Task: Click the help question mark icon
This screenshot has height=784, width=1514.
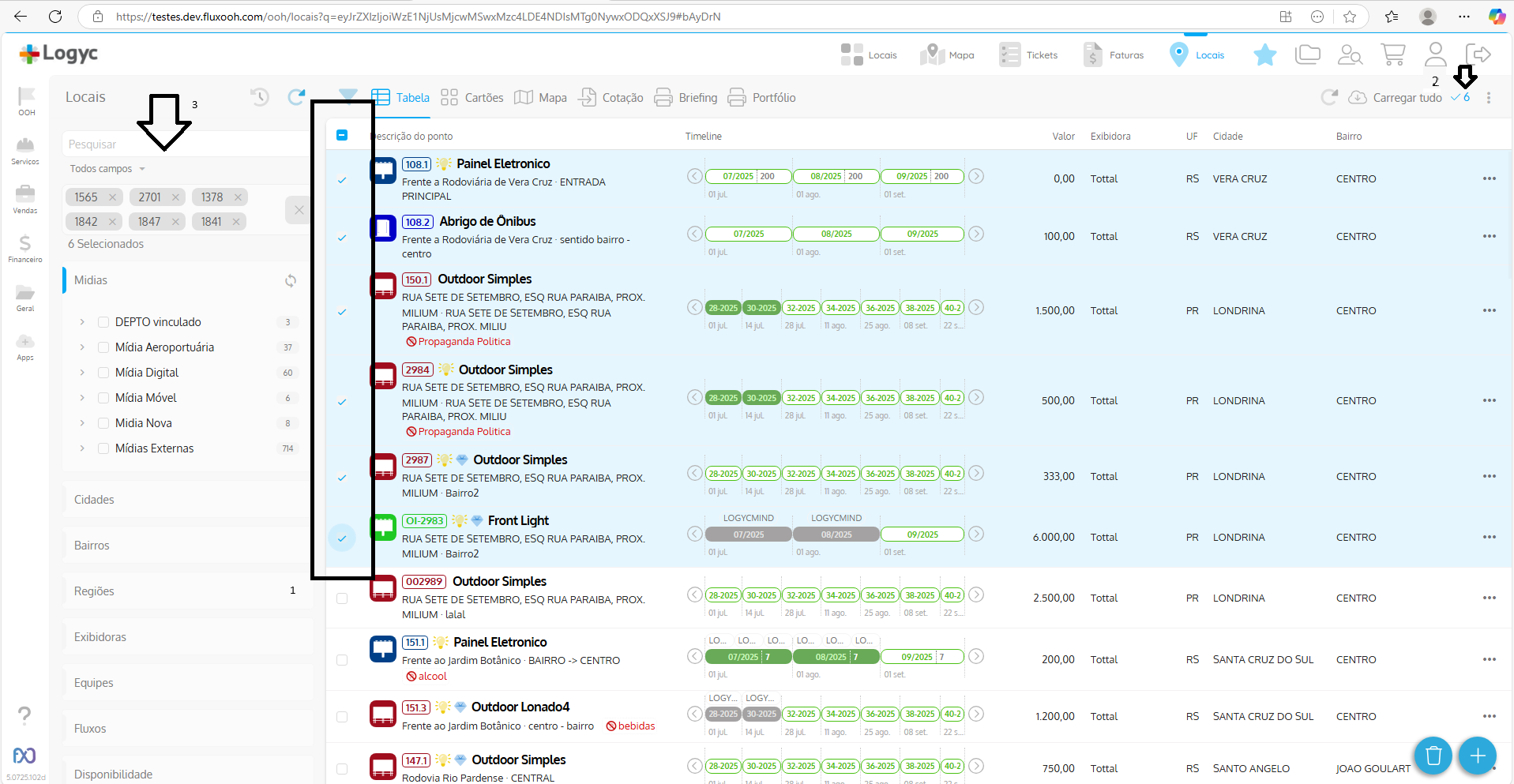Action: pyautogui.click(x=24, y=715)
